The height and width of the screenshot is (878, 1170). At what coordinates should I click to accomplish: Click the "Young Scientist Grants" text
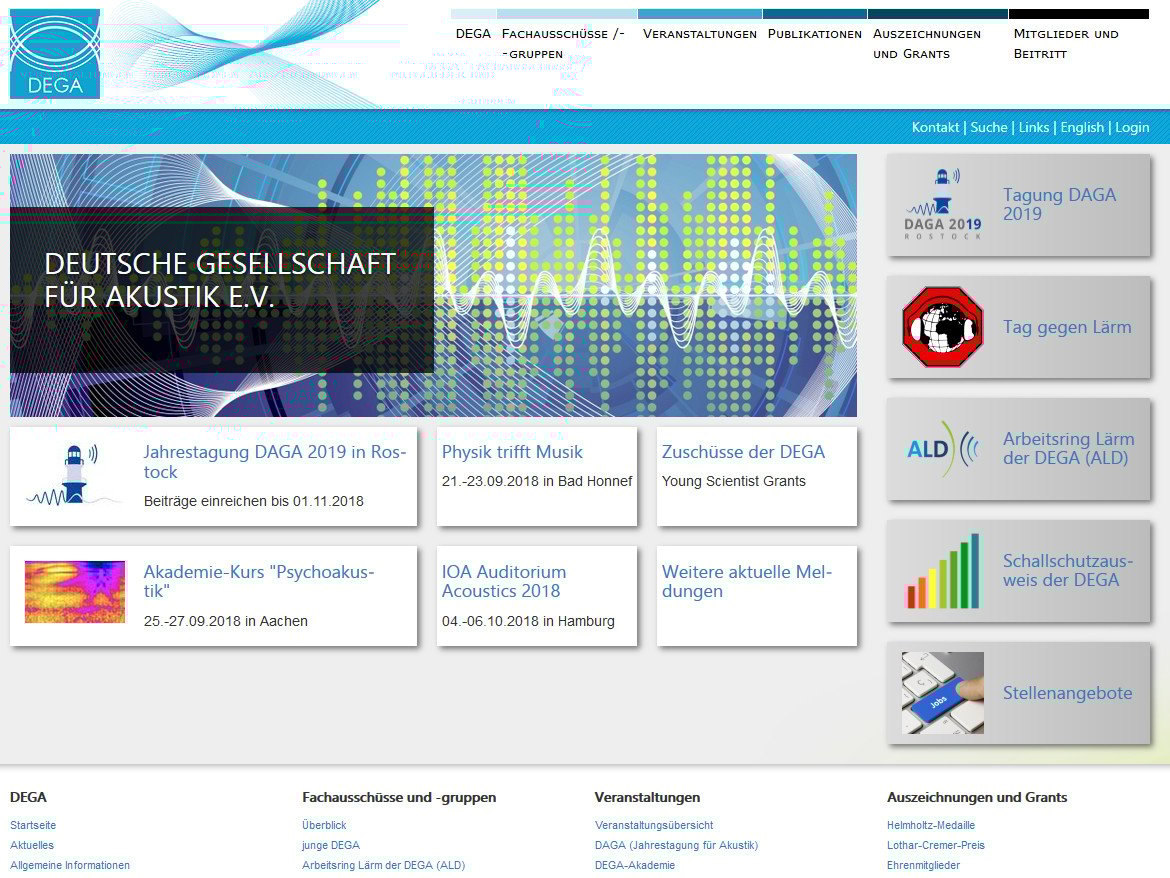pyautogui.click(x=733, y=481)
